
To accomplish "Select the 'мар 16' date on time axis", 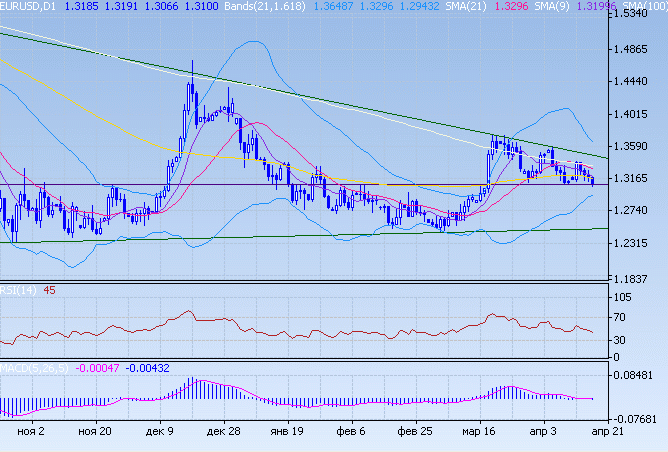I will (x=478, y=432).
